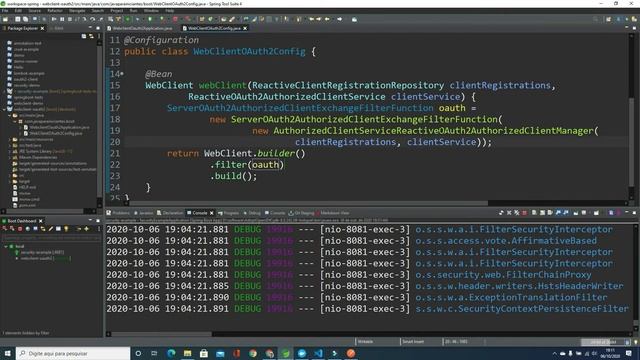The height and width of the screenshot is (360, 640).
Task: Close the Boot Dashboard view
Action: pos(40,221)
